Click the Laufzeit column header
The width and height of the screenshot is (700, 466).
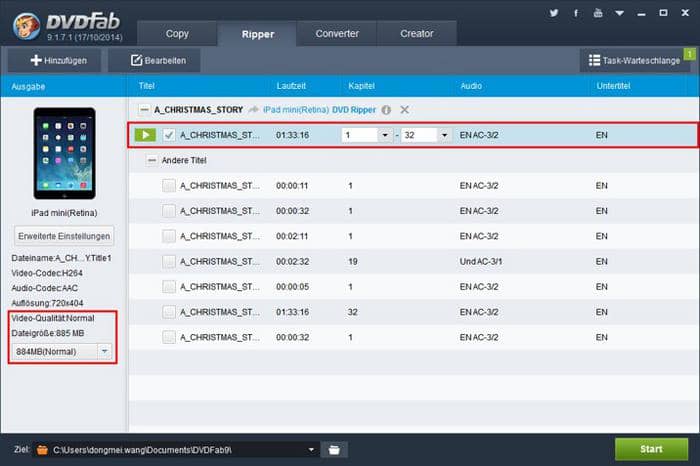click(291, 86)
